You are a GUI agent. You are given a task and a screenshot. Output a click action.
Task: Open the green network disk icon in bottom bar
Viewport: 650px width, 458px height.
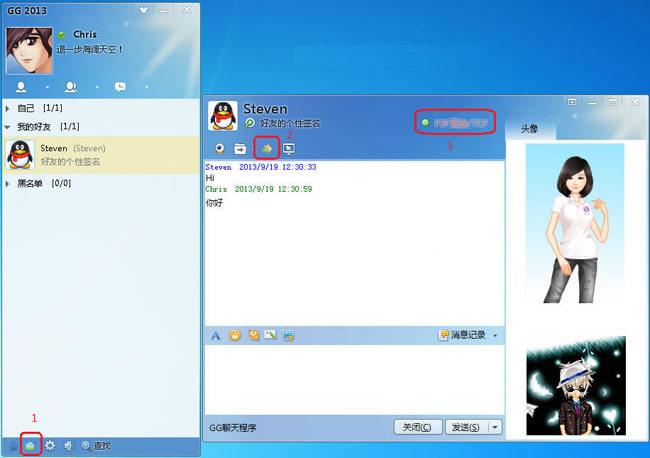30,446
